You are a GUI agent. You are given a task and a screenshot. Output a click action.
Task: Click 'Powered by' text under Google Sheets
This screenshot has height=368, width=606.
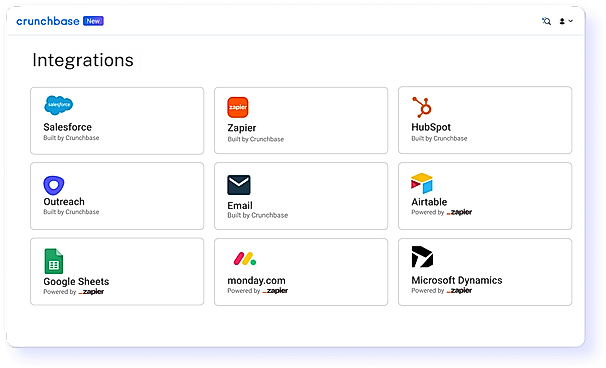pyautogui.click(x=60, y=292)
